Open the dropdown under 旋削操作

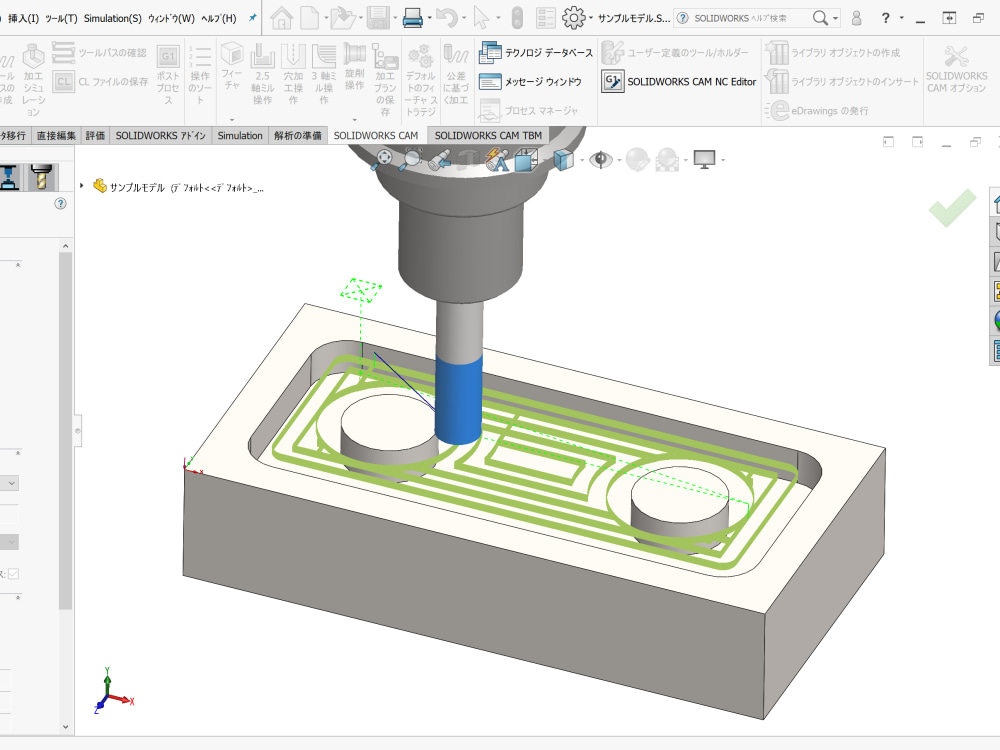coord(353,118)
